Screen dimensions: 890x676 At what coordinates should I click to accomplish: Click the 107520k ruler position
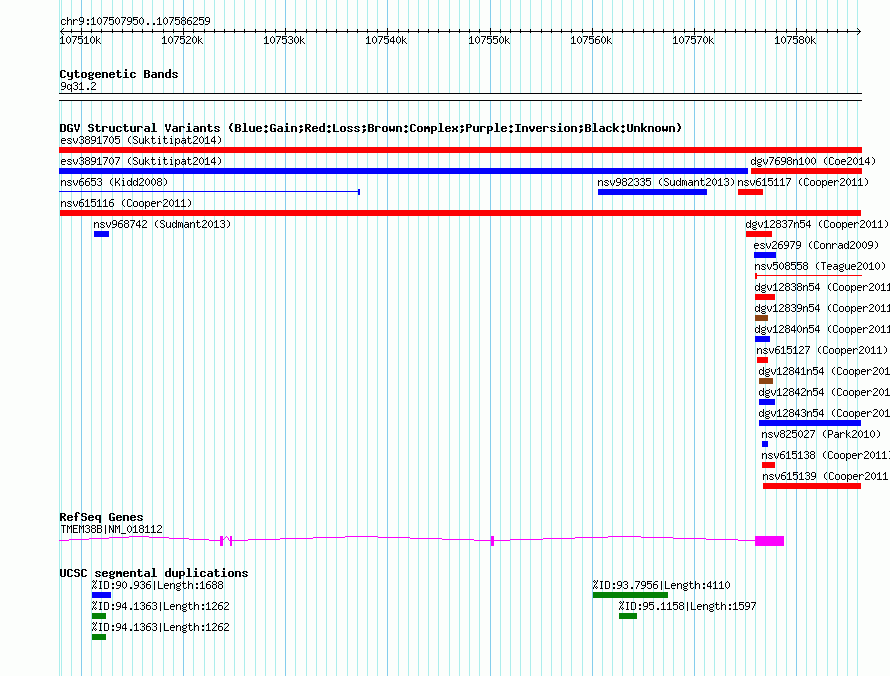[x=182, y=40]
